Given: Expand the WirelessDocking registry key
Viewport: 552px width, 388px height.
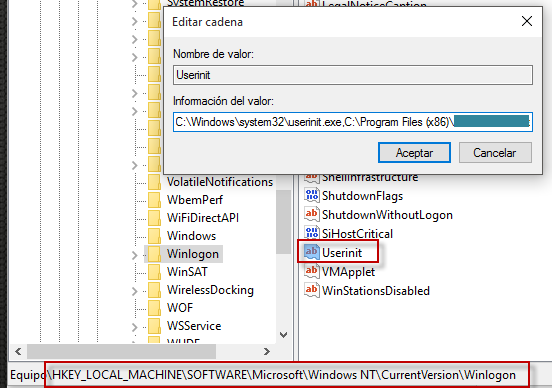Looking at the screenshot, I should click(x=134, y=291).
